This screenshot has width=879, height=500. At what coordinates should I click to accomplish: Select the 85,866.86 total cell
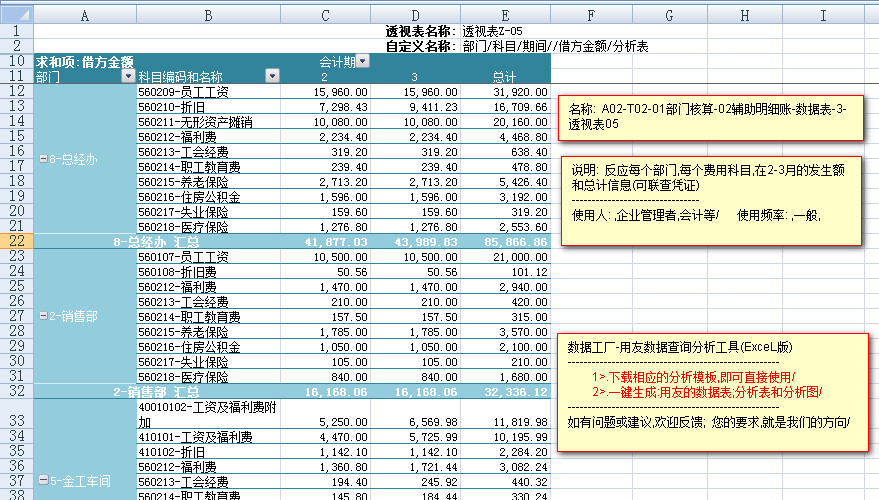click(x=512, y=241)
